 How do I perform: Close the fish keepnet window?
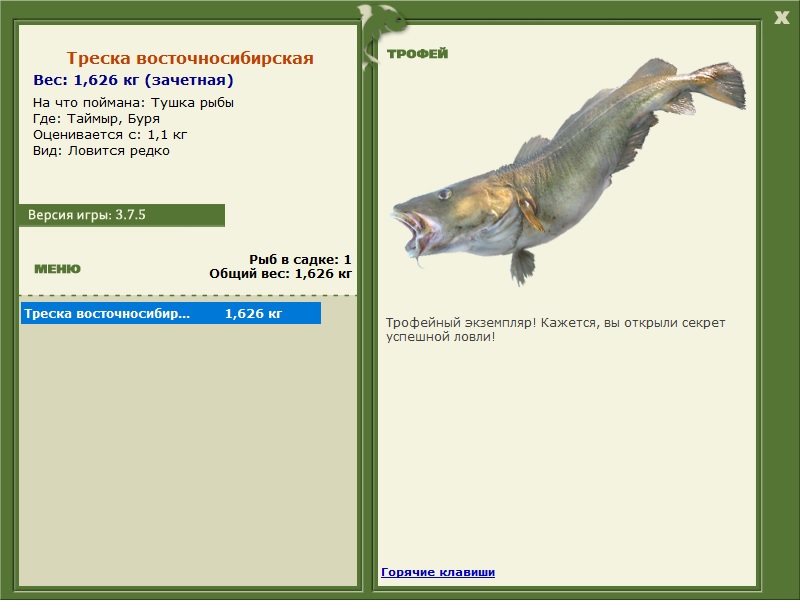[x=781, y=18]
